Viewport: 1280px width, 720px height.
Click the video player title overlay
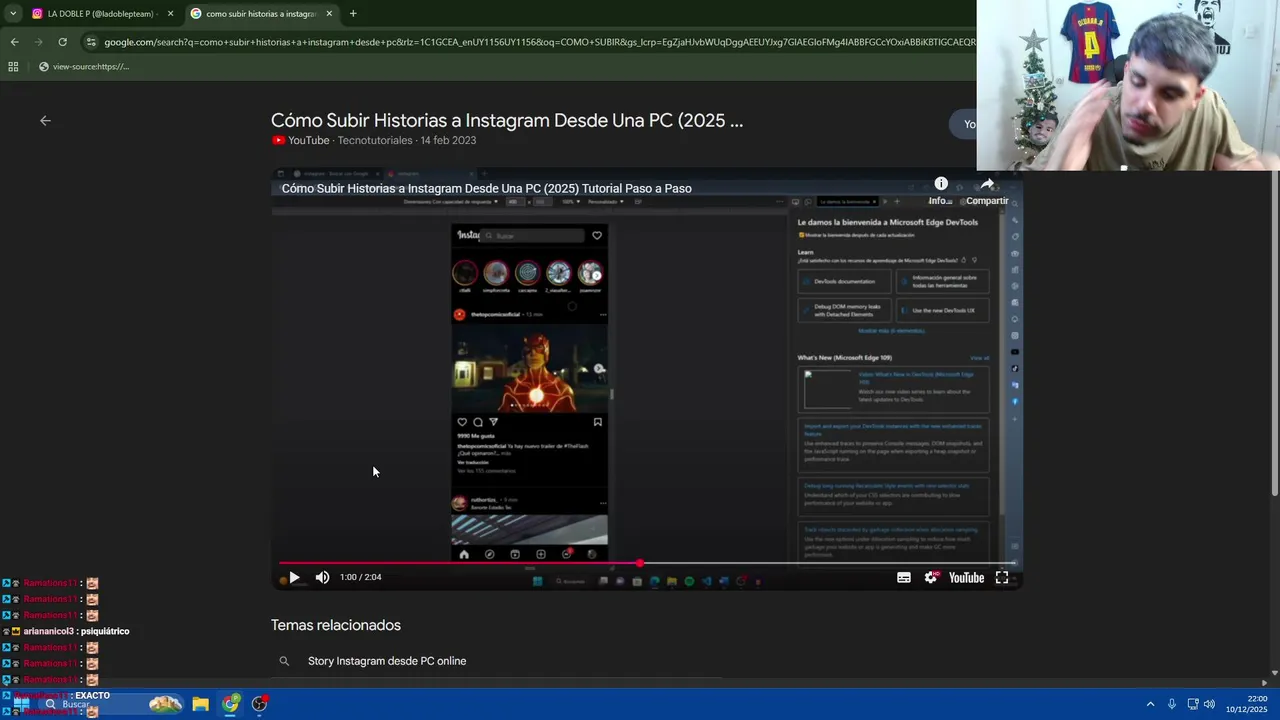pos(486,188)
